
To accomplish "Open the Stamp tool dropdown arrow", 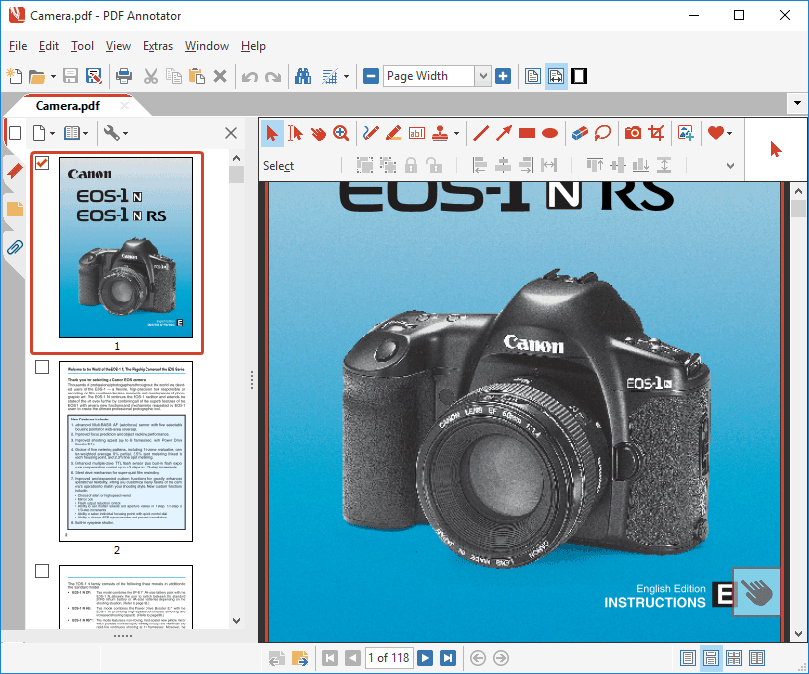I will (456, 133).
